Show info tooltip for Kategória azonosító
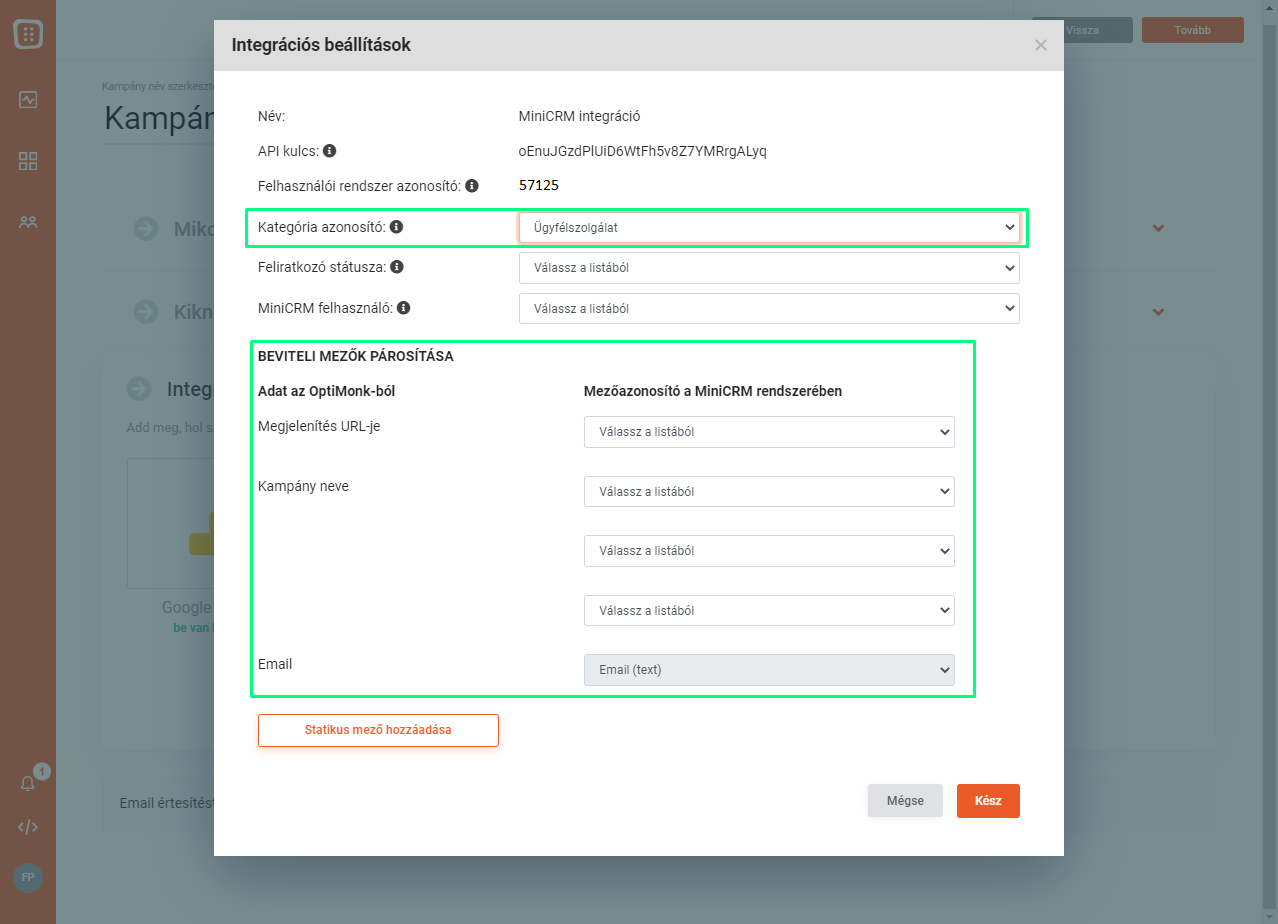 pyautogui.click(x=396, y=227)
